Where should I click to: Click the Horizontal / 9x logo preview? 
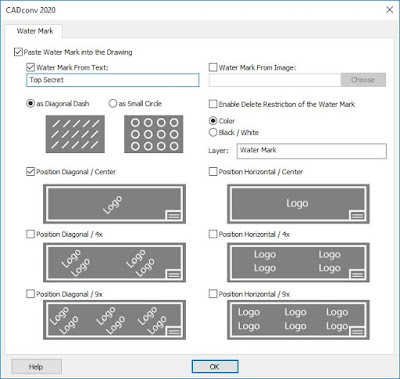pyautogui.click(x=298, y=320)
